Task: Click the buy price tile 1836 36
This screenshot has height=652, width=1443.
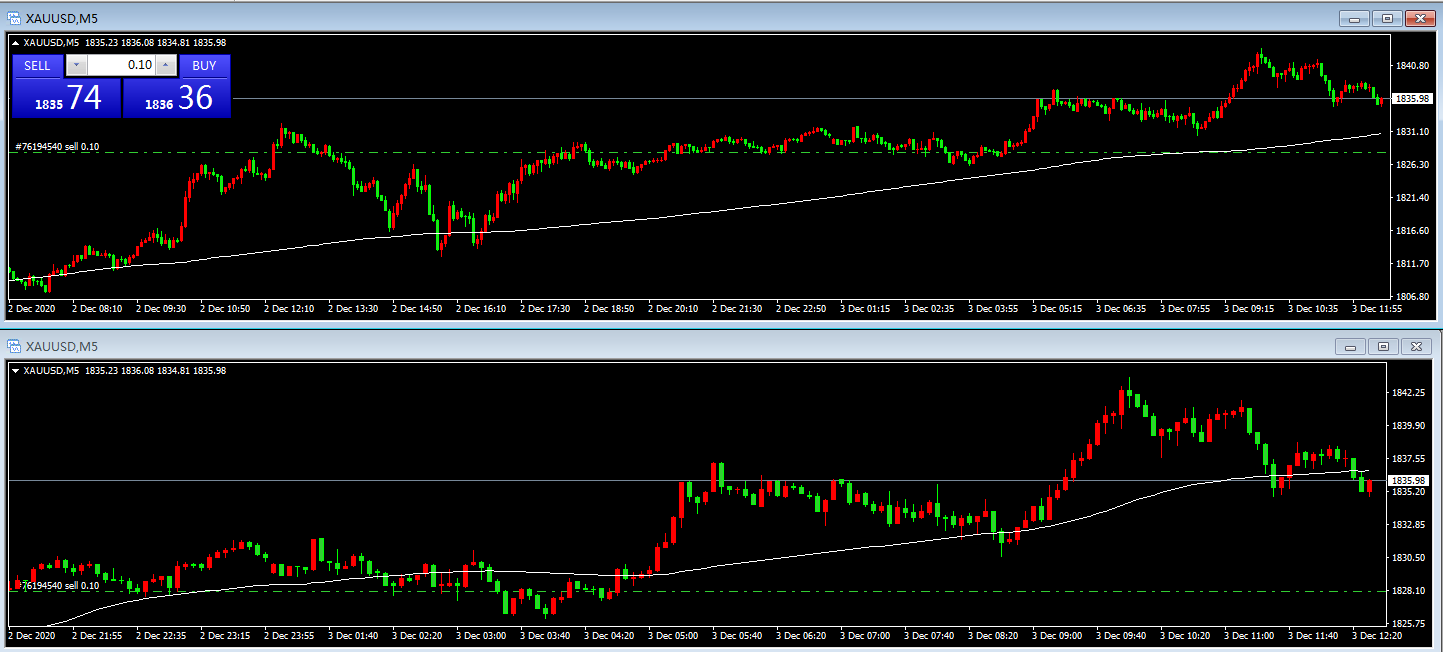Action: (177, 98)
